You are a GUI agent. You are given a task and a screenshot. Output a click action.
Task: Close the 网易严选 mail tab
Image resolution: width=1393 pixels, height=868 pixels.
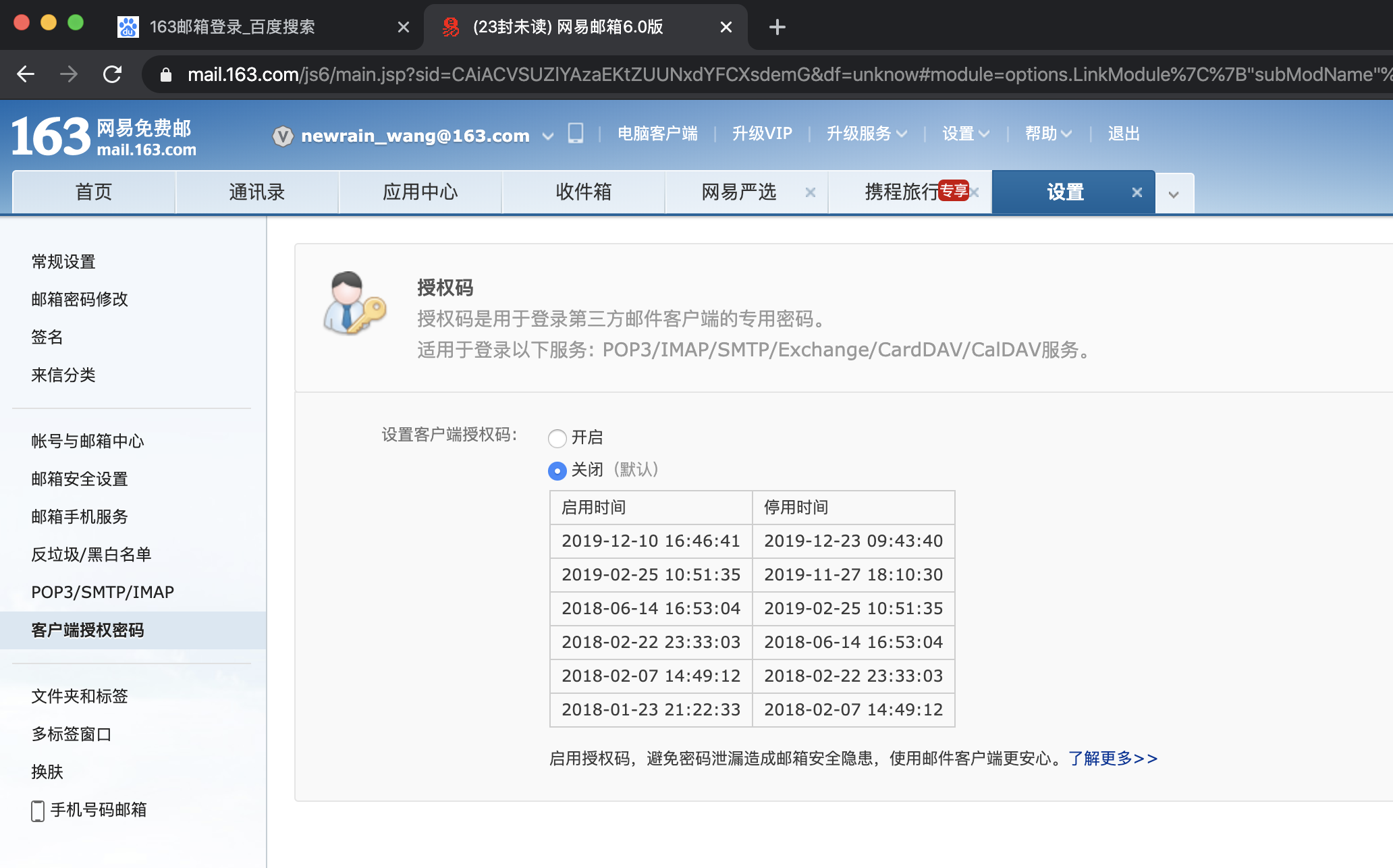[811, 192]
